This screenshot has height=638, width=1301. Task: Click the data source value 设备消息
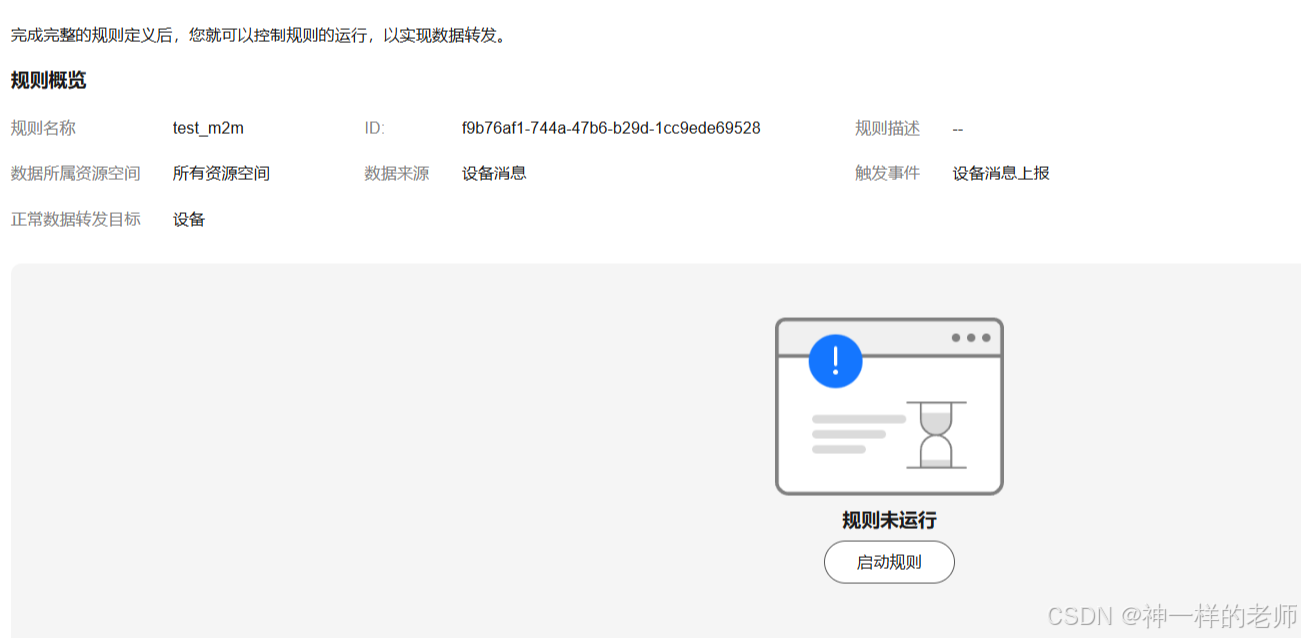coord(494,173)
